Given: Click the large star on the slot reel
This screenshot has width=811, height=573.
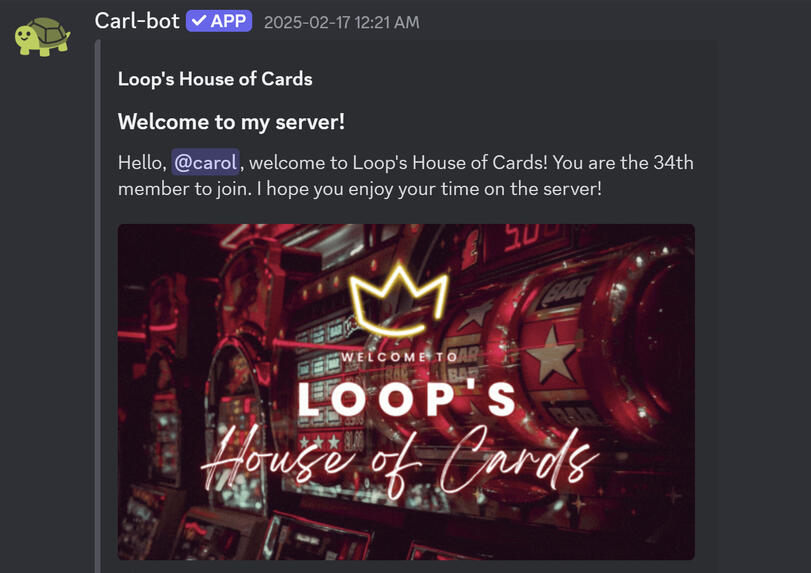Looking at the screenshot, I should coord(552,354).
